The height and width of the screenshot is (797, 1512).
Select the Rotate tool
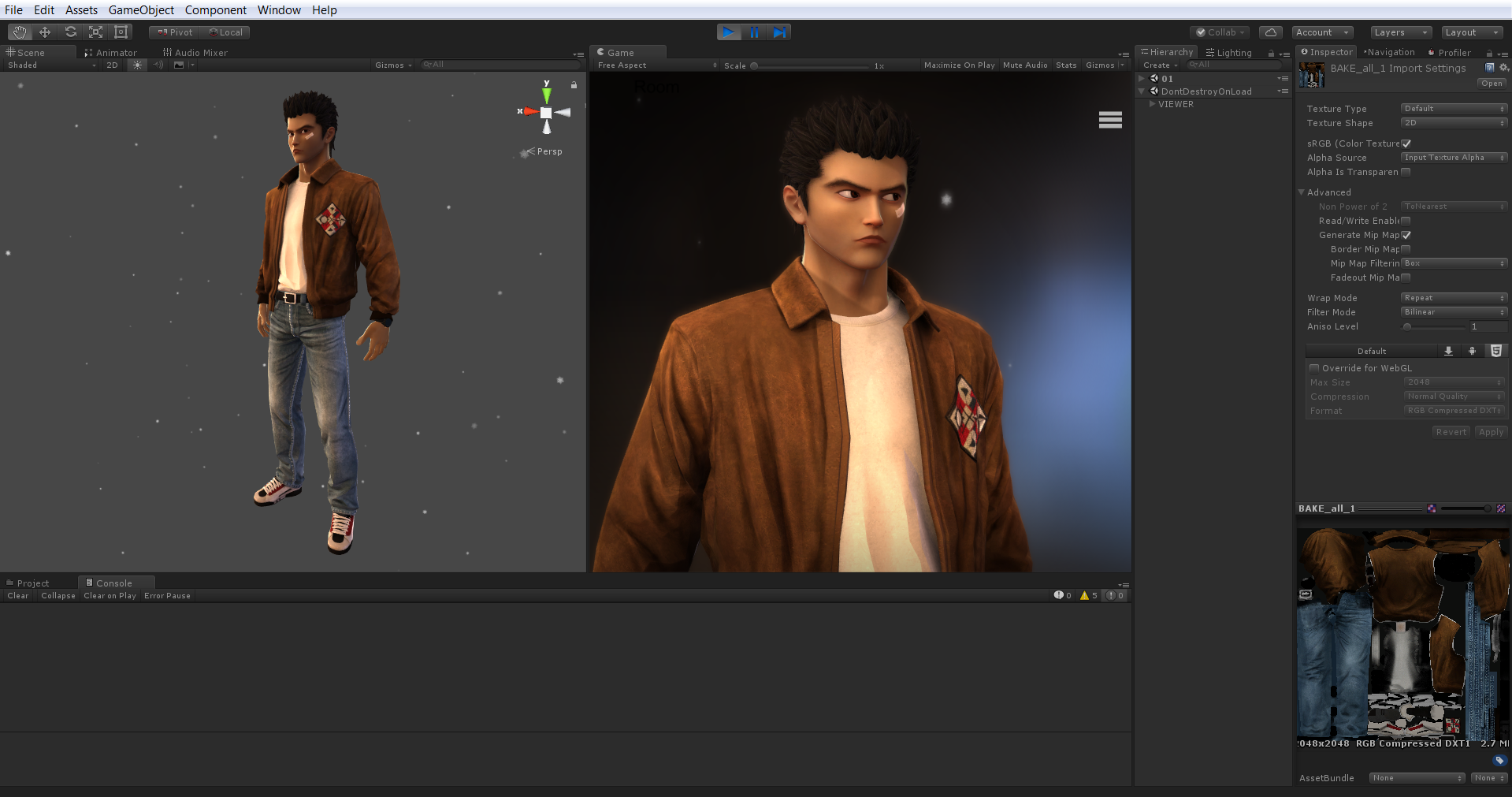click(x=71, y=32)
